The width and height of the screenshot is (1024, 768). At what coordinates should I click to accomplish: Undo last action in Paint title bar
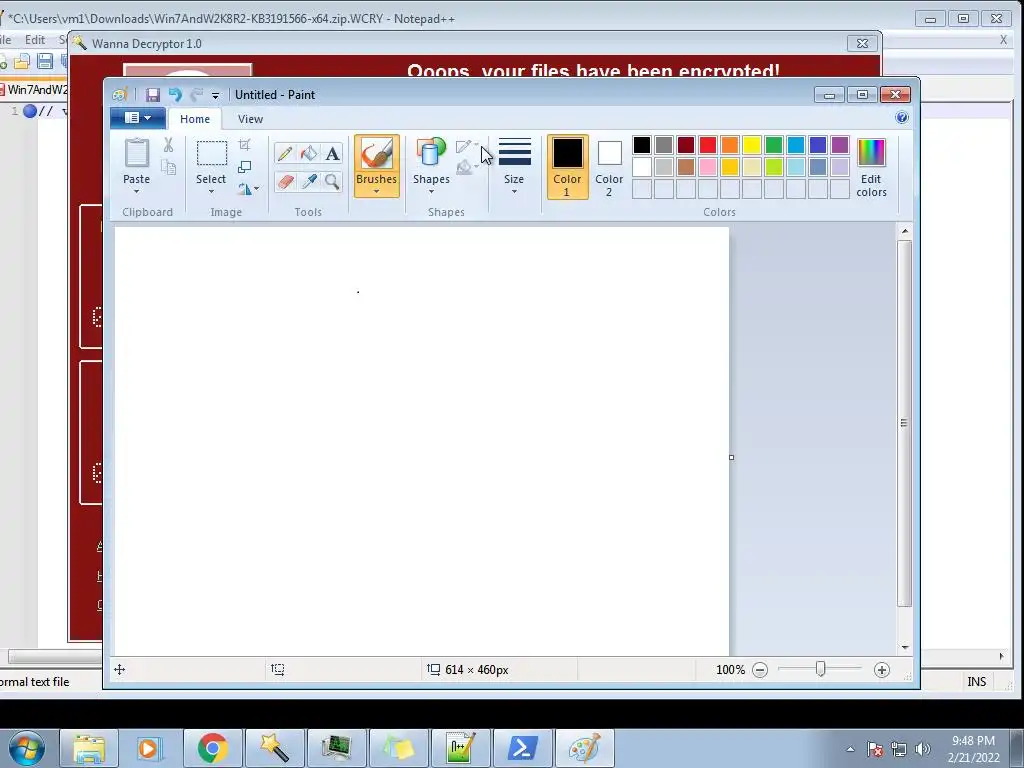pos(175,95)
